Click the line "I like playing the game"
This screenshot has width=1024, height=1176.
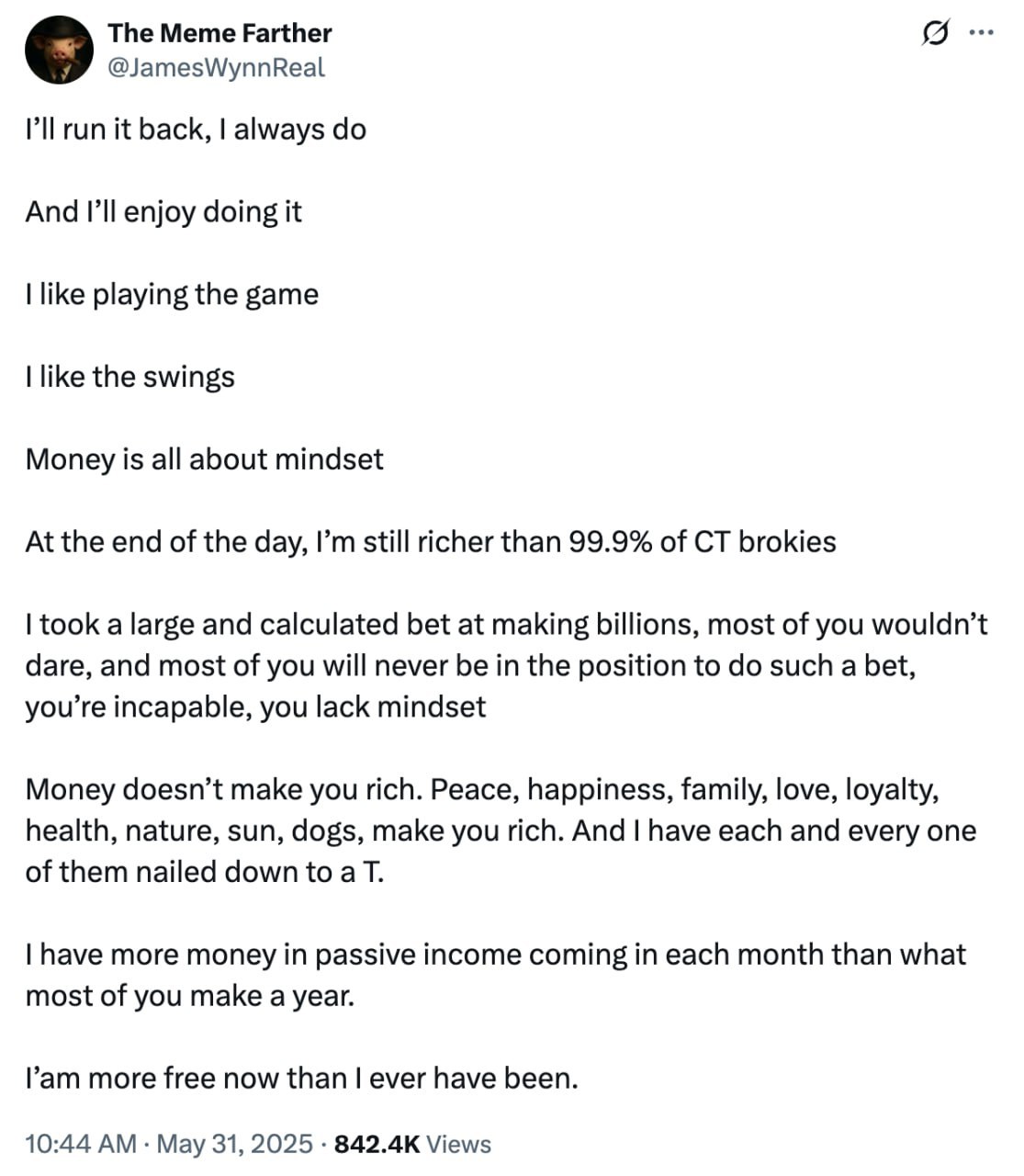[172, 295]
